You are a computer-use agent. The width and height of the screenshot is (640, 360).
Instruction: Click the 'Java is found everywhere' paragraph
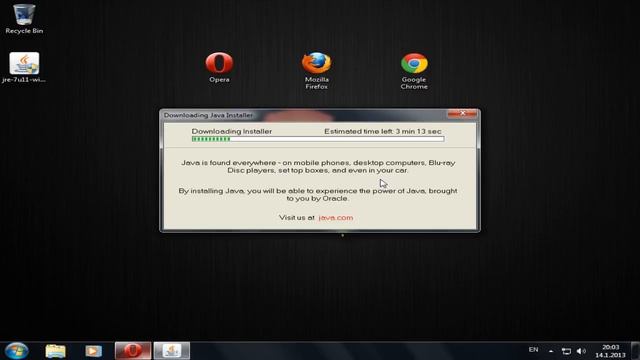(x=318, y=167)
